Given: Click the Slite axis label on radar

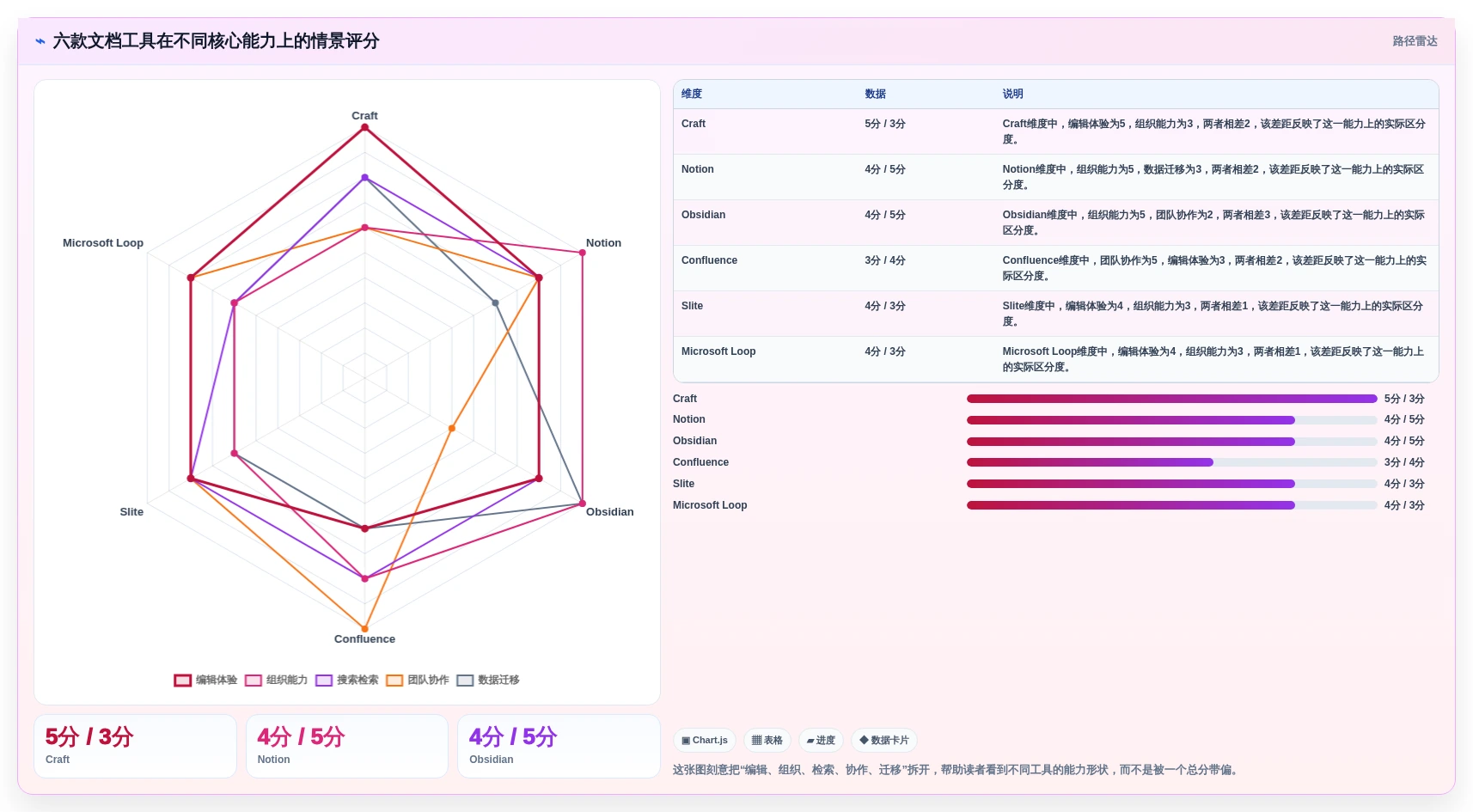Looking at the screenshot, I should [x=131, y=512].
